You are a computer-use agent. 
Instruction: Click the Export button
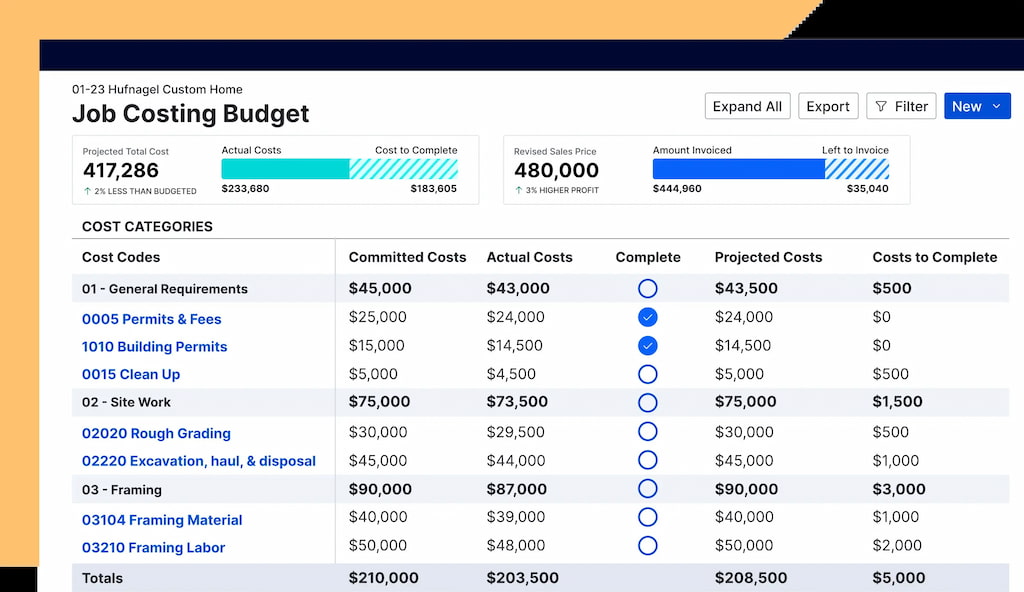click(827, 106)
